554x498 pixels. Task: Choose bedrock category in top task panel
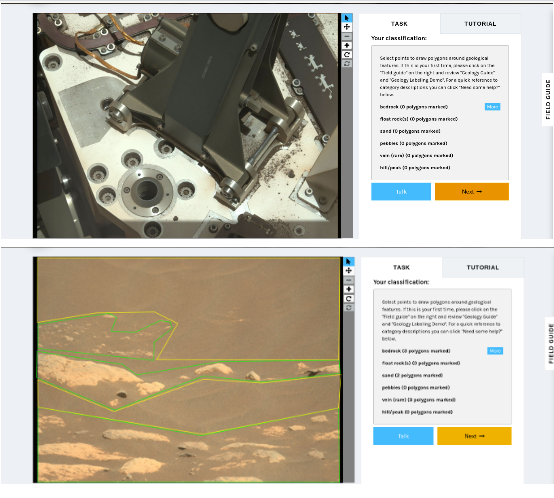(414, 107)
